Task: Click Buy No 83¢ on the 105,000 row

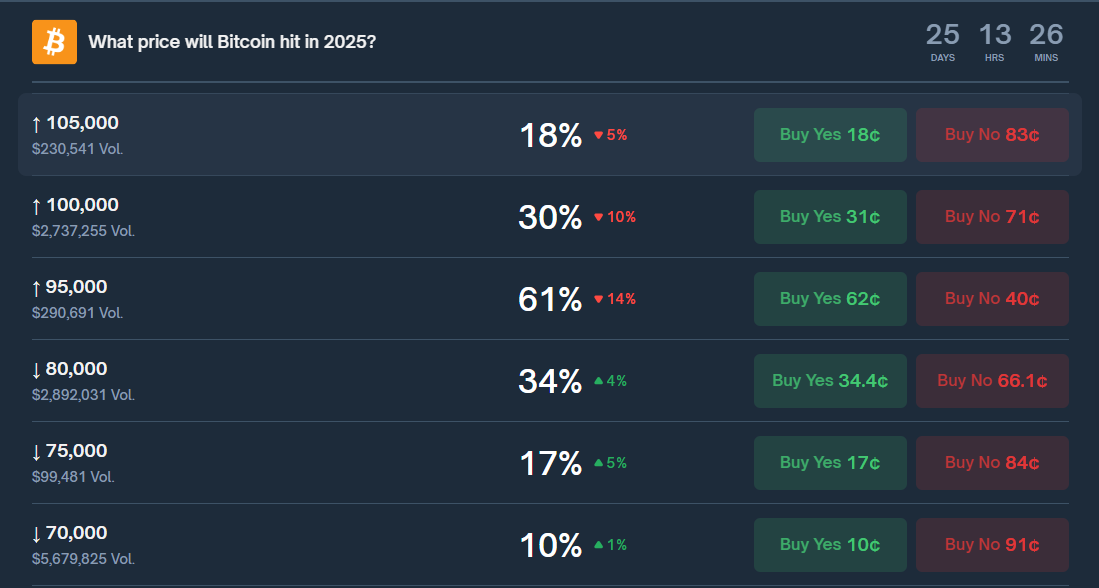Action: coord(992,134)
